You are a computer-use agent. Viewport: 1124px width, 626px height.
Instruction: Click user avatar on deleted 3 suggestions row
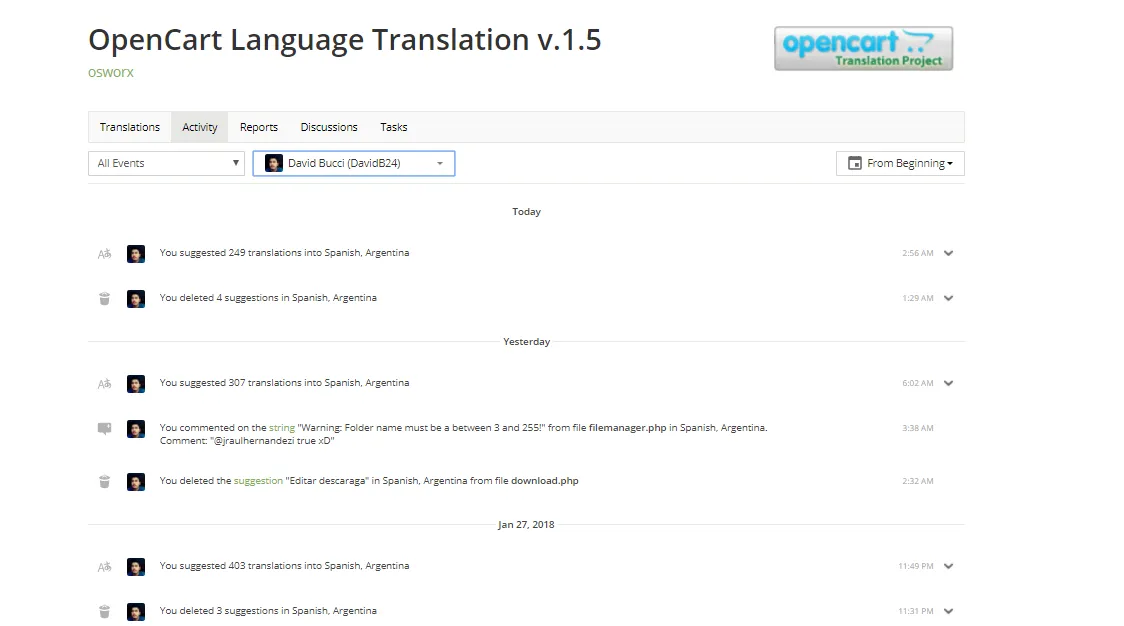coord(136,612)
